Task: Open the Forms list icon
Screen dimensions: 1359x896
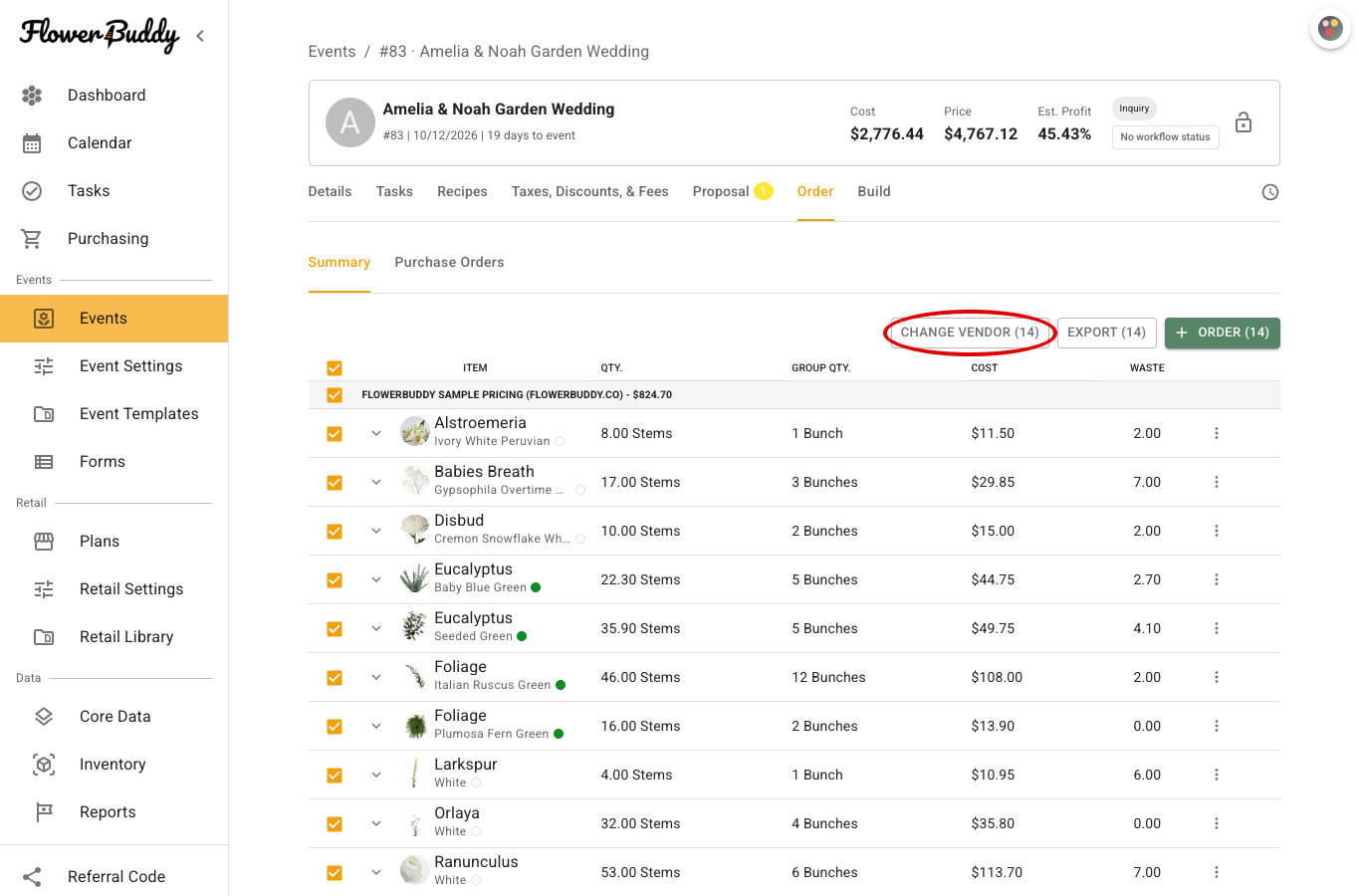Action: coord(44,462)
